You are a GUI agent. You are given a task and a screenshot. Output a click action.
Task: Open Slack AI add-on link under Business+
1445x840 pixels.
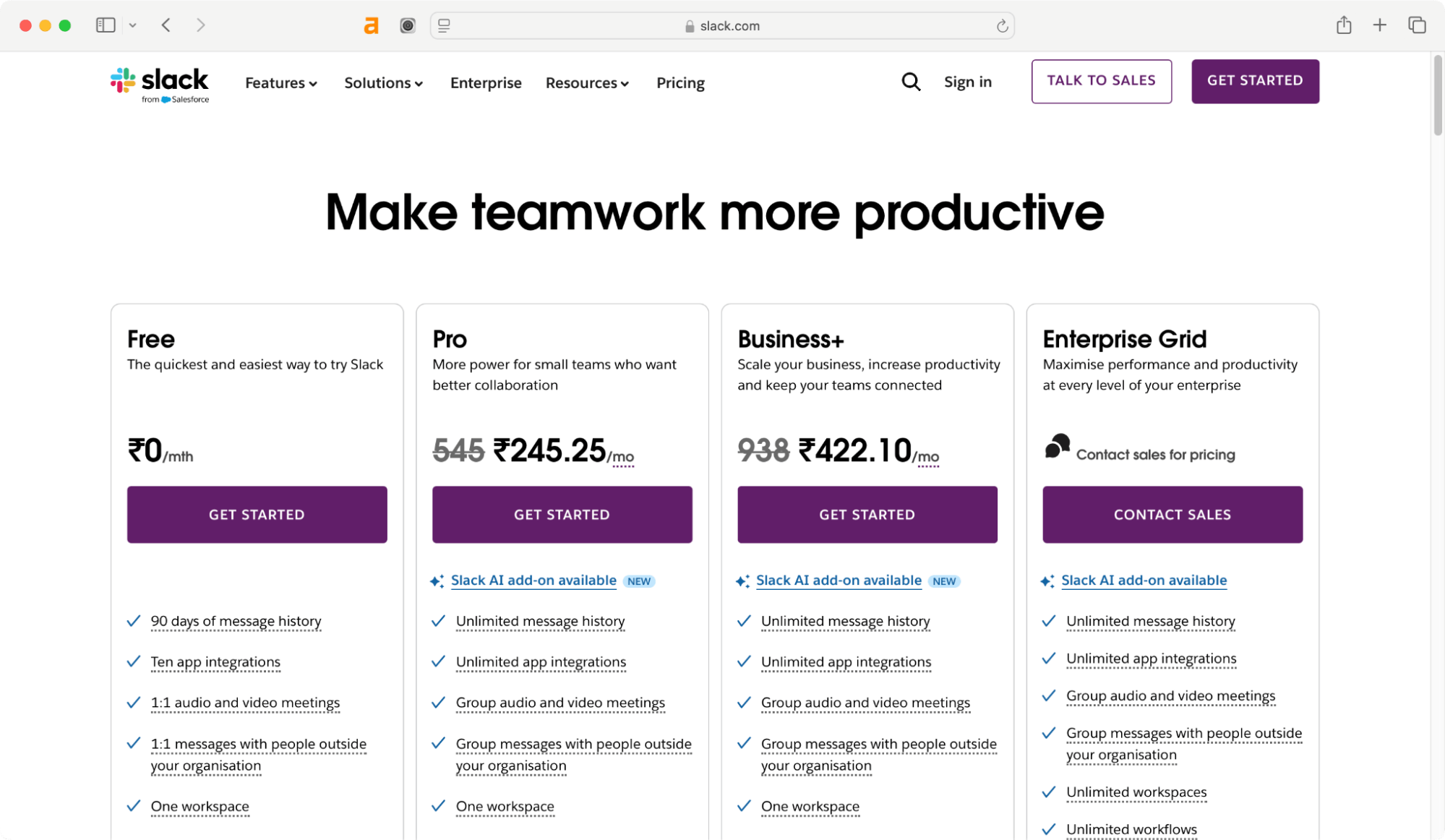click(x=839, y=580)
